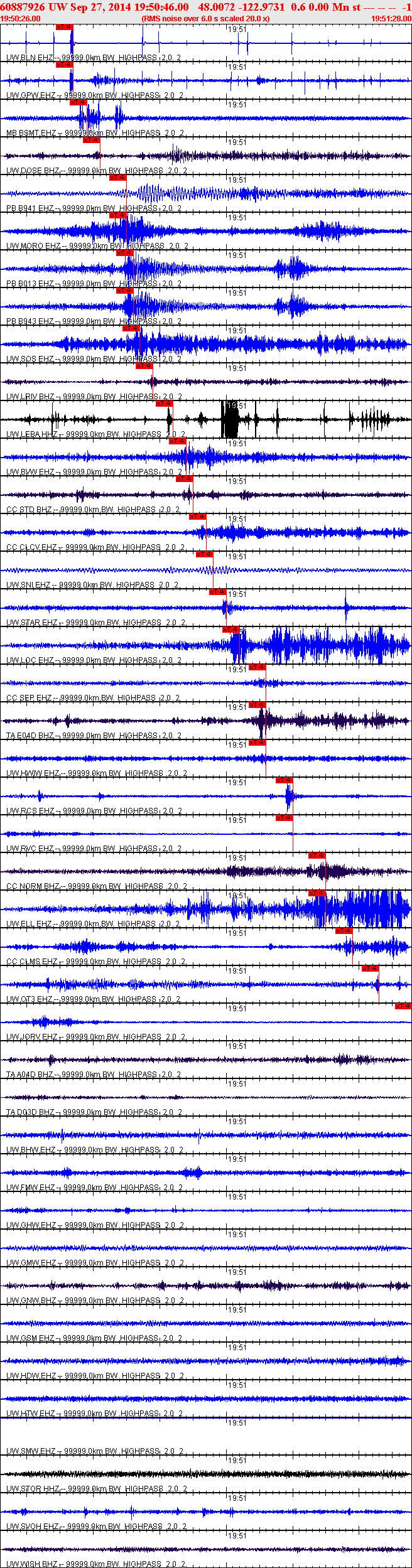
Task: Pick the red arrival flag on CC.CLCV
Action: click(x=198, y=517)
